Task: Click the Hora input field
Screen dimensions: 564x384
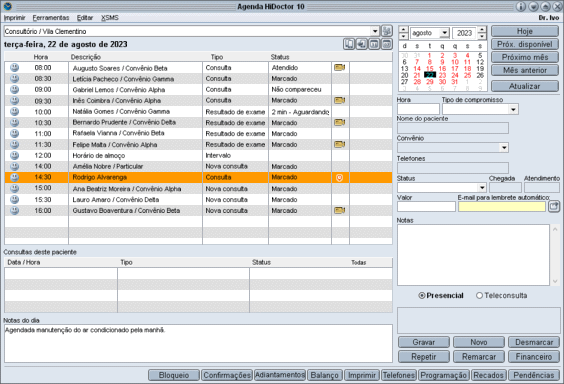Action: point(418,109)
